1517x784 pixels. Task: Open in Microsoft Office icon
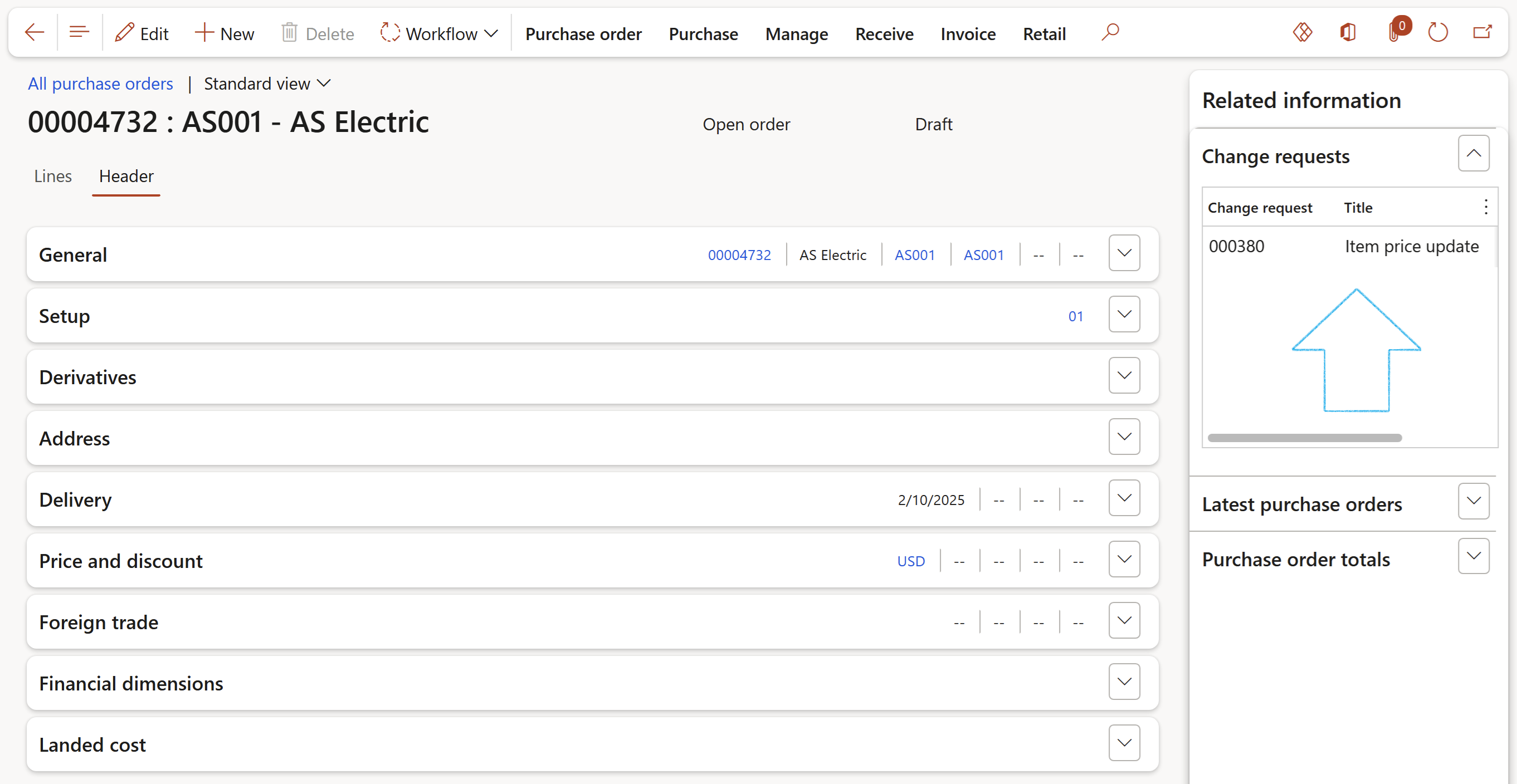pyautogui.click(x=1348, y=32)
